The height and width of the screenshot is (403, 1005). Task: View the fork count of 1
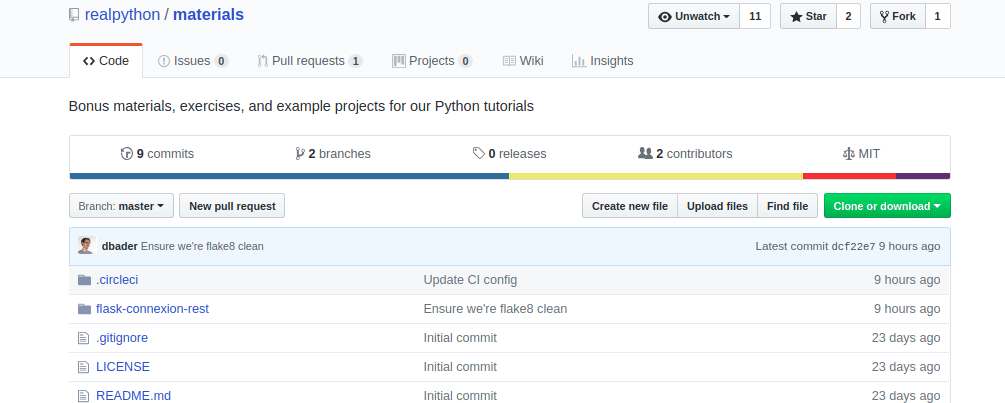(x=938, y=16)
